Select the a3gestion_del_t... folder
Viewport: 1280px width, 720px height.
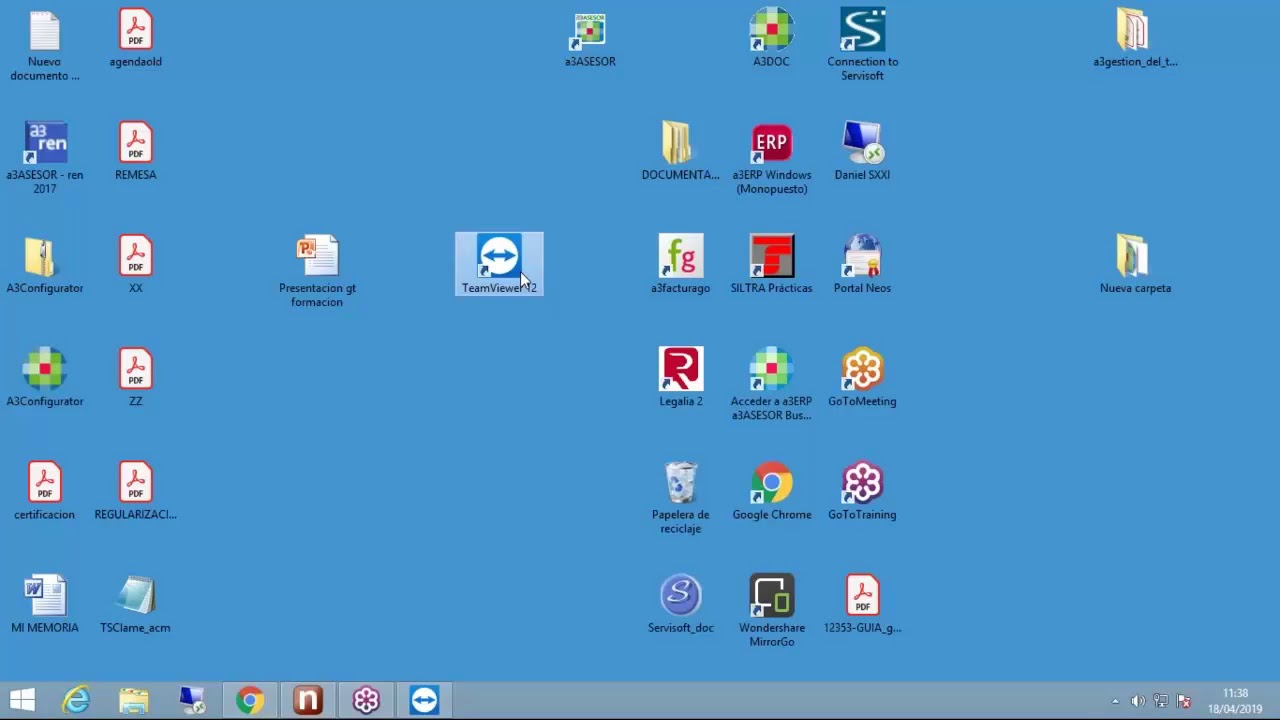1135,40
